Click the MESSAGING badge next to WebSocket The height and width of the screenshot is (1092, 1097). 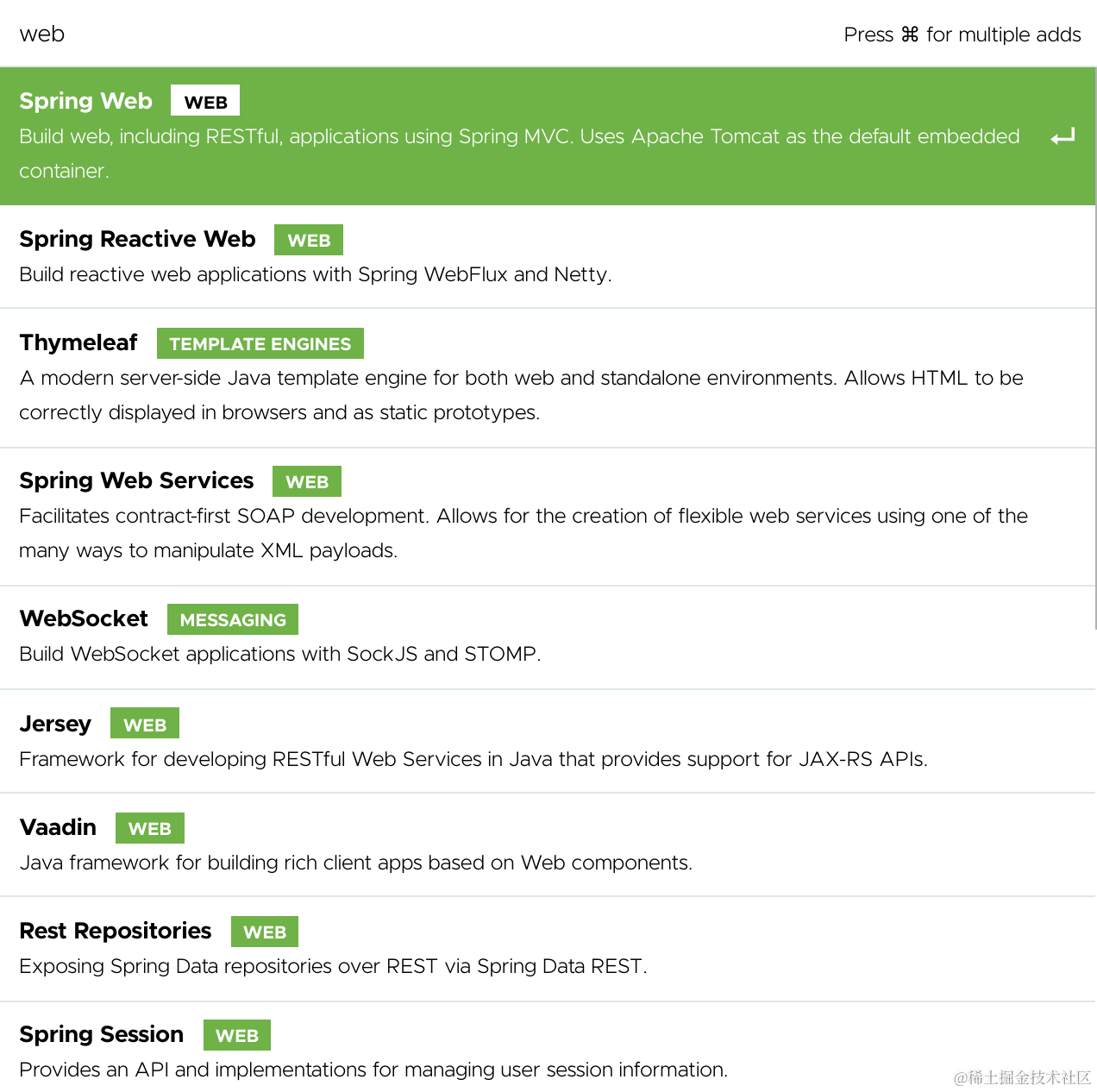click(232, 618)
